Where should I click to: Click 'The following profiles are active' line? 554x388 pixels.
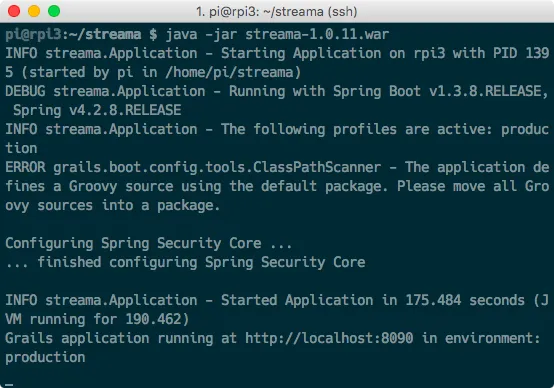(x=277, y=129)
